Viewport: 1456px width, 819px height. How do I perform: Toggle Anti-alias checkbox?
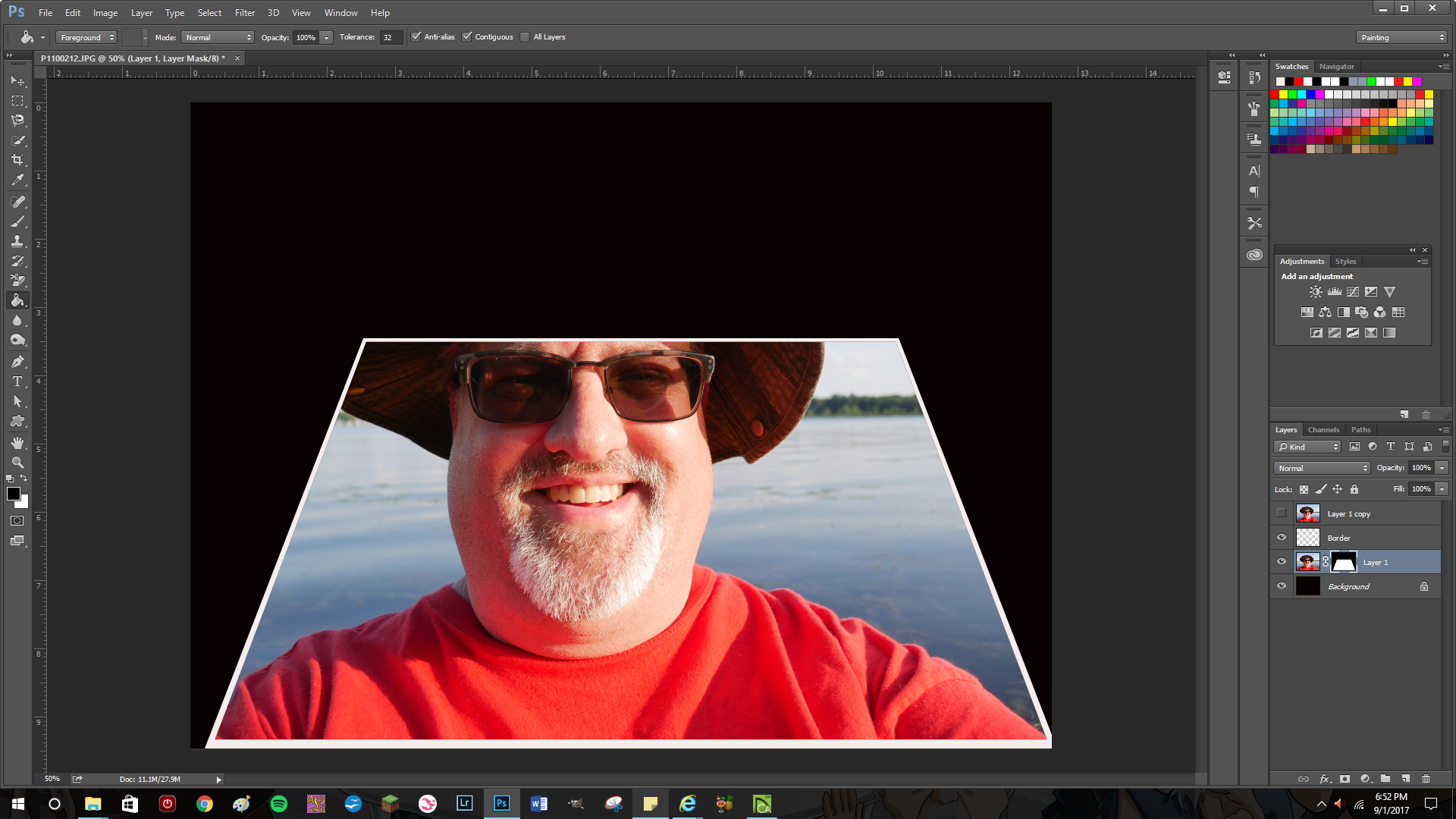416,37
